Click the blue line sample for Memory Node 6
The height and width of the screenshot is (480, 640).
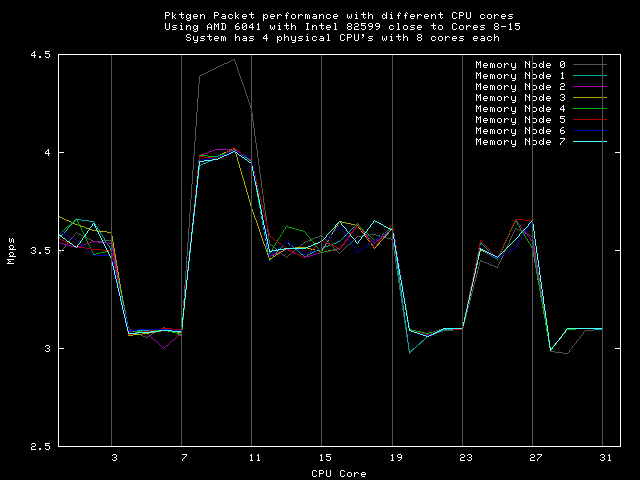click(x=588, y=131)
